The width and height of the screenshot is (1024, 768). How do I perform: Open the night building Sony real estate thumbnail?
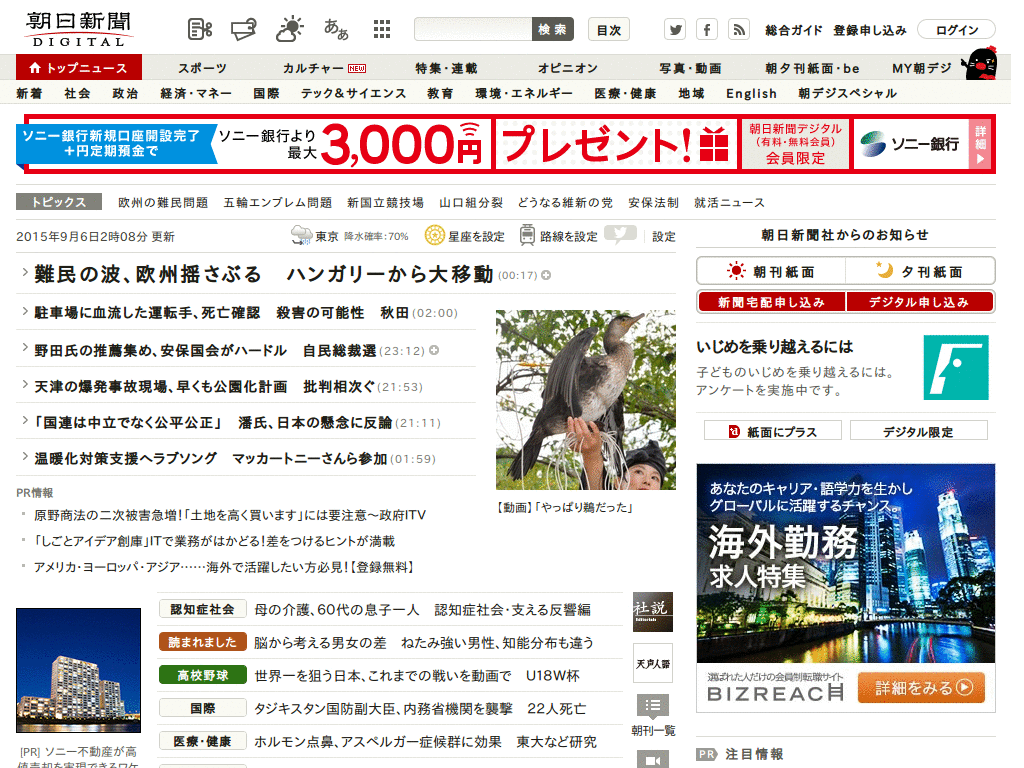(78, 670)
